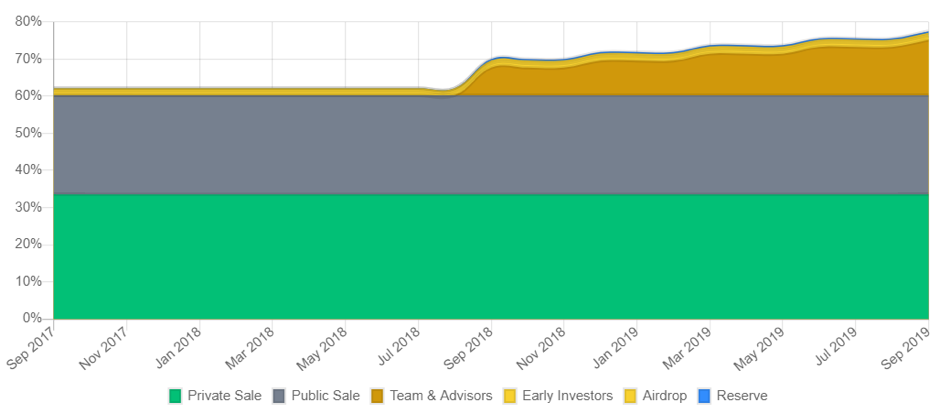Image resolution: width=939 pixels, height=412 pixels.
Task: Hide the Early Investors series via legend
Action: click(x=567, y=396)
